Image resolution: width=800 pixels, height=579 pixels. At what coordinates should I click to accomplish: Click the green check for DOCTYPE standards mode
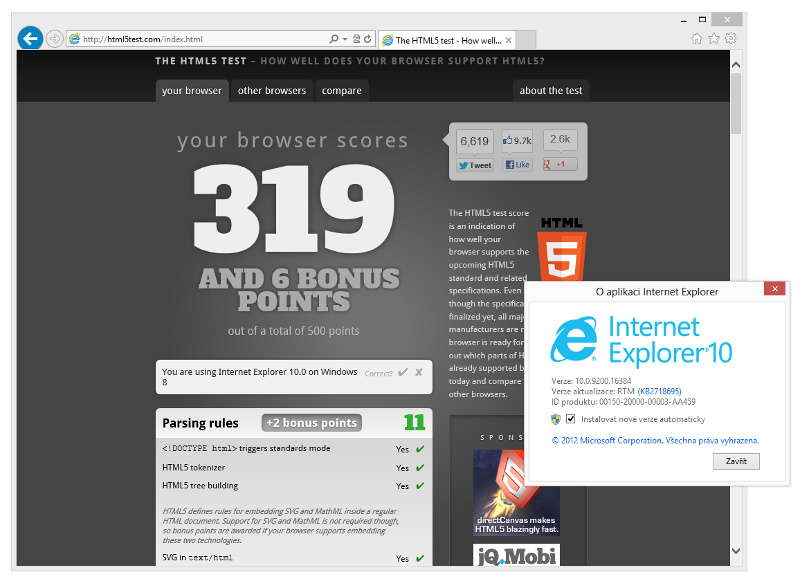click(x=420, y=449)
